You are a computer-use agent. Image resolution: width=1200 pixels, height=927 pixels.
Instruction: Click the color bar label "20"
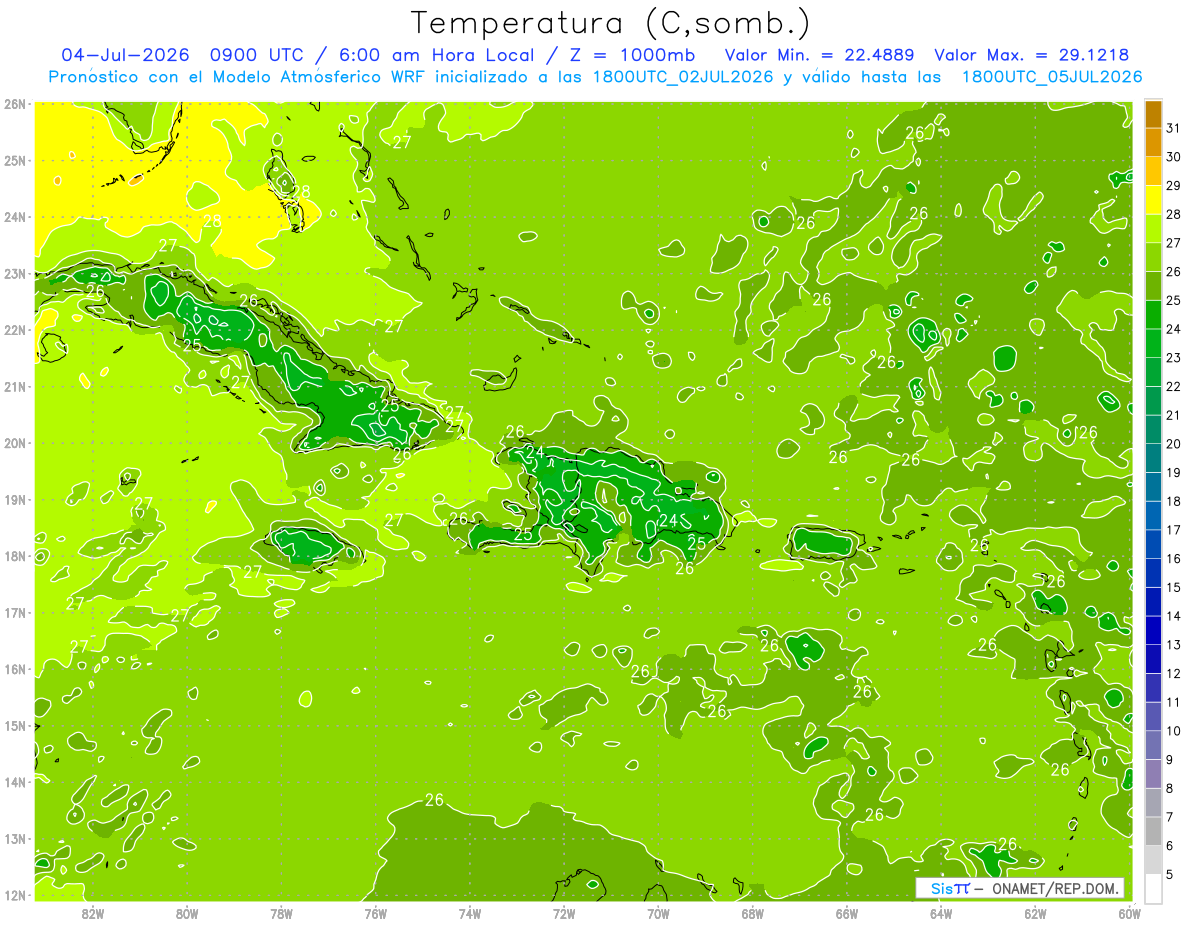(x=1174, y=444)
